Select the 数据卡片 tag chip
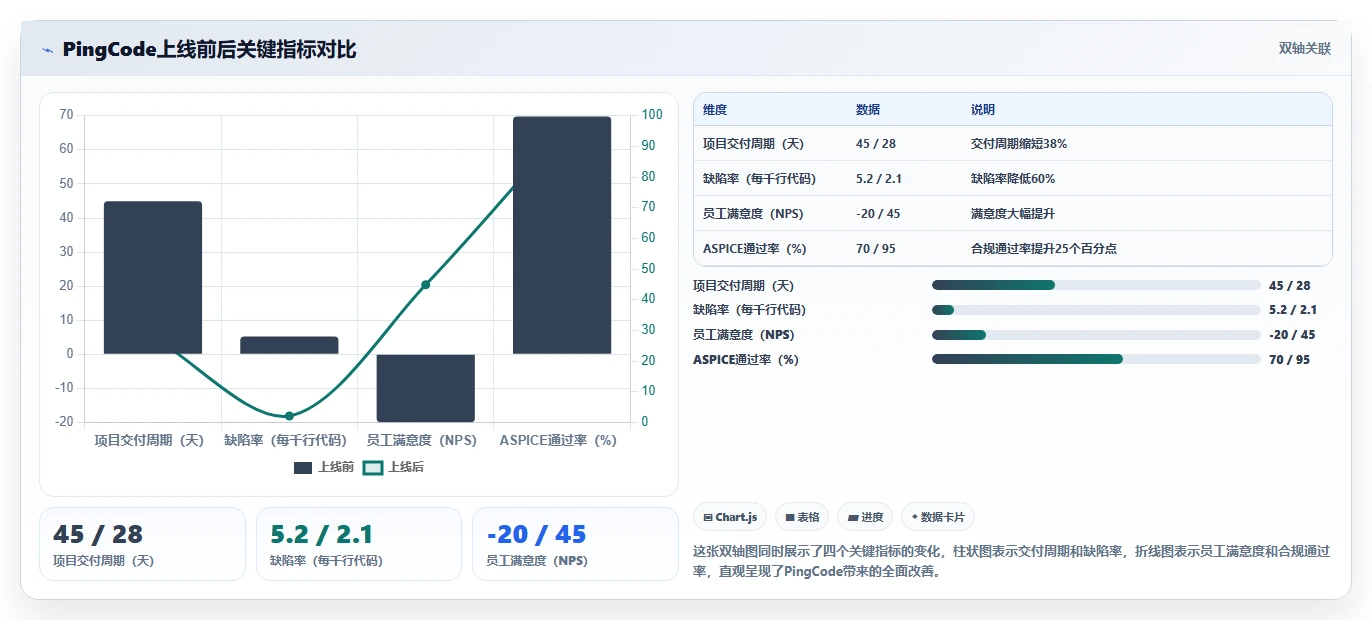Screen dimensions: 1372x620 tap(937, 517)
